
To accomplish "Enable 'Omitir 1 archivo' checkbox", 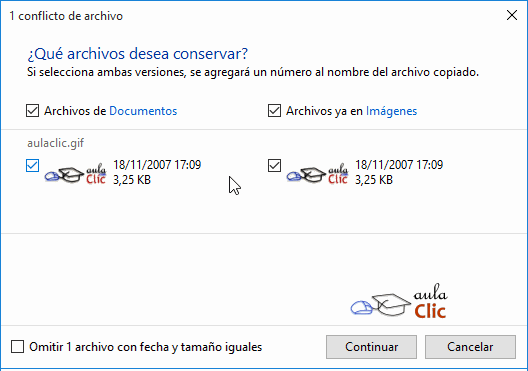I will point(18,346).
